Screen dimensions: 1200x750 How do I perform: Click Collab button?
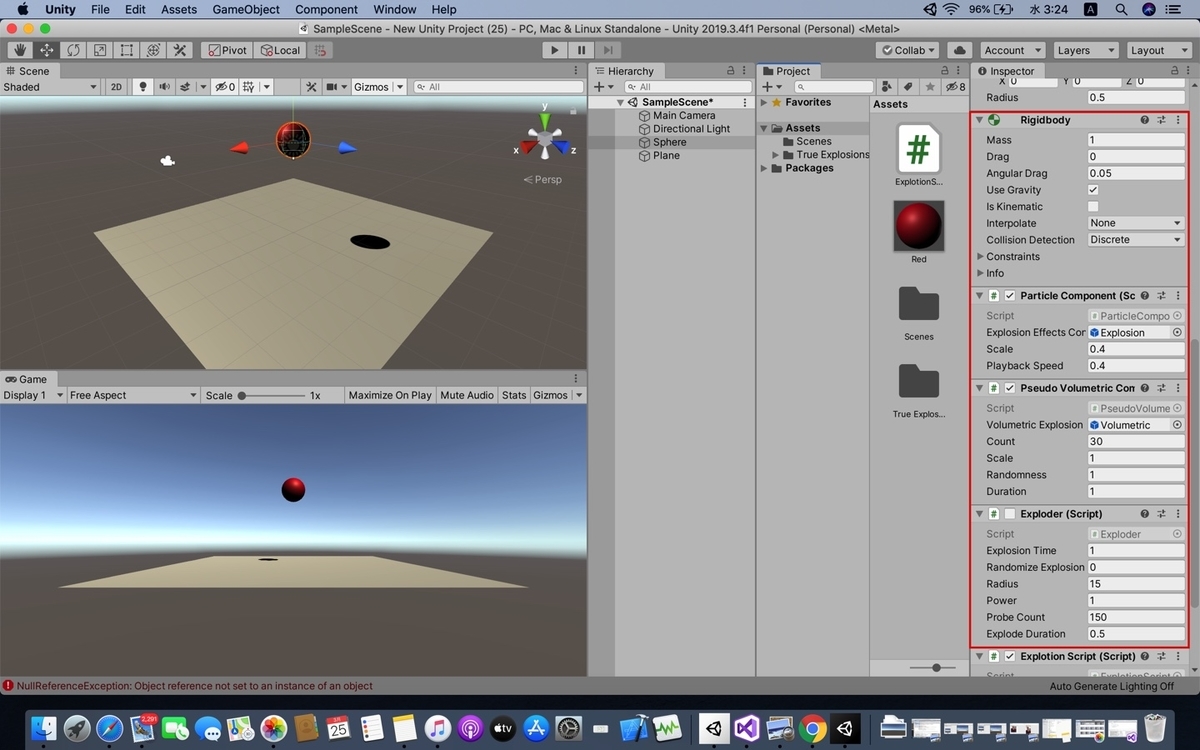[908, 50]
